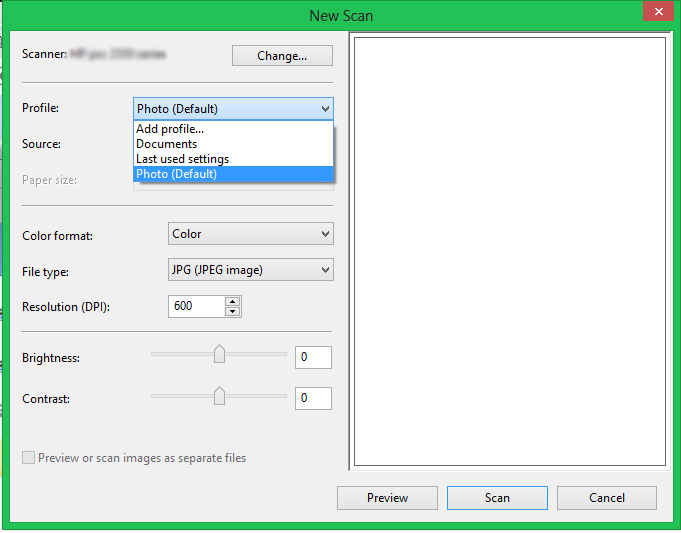This screenshot has height=533, width=681.
Task: Click the Cancel button
Action: pyautogui.click(x=606, y=498)
